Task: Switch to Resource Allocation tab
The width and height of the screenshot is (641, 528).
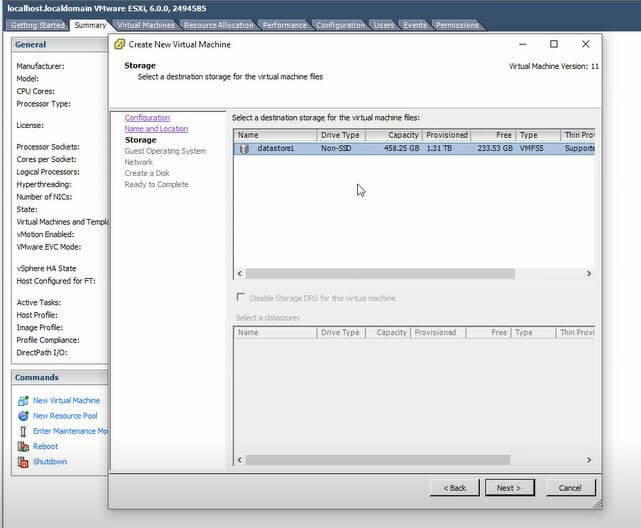Action: click(x=218, y=25)
